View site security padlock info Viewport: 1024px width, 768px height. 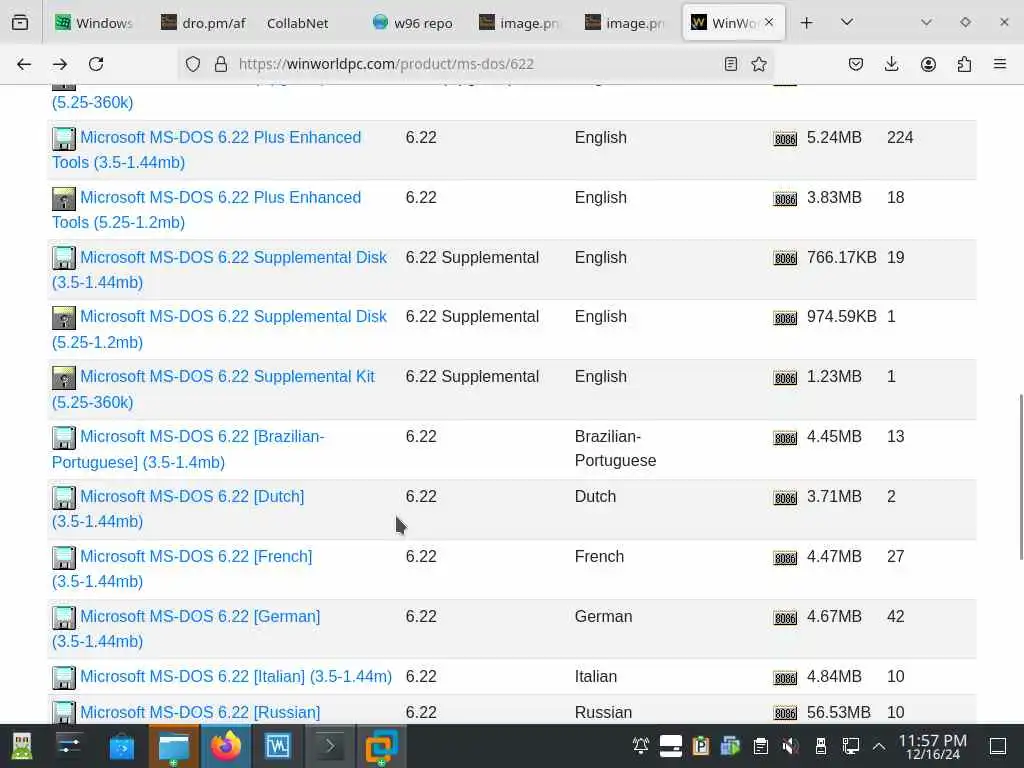tap(221, 64)
